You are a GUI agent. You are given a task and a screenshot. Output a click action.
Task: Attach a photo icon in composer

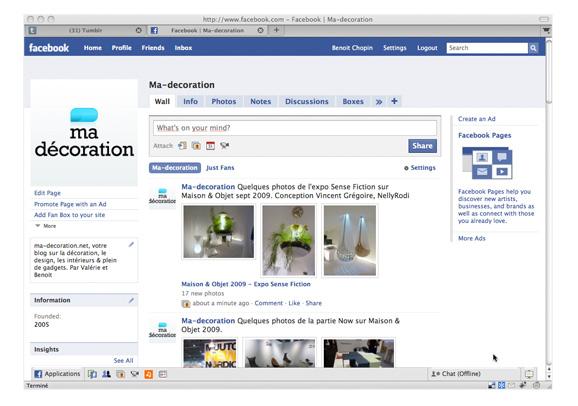(x=196, y=146)
